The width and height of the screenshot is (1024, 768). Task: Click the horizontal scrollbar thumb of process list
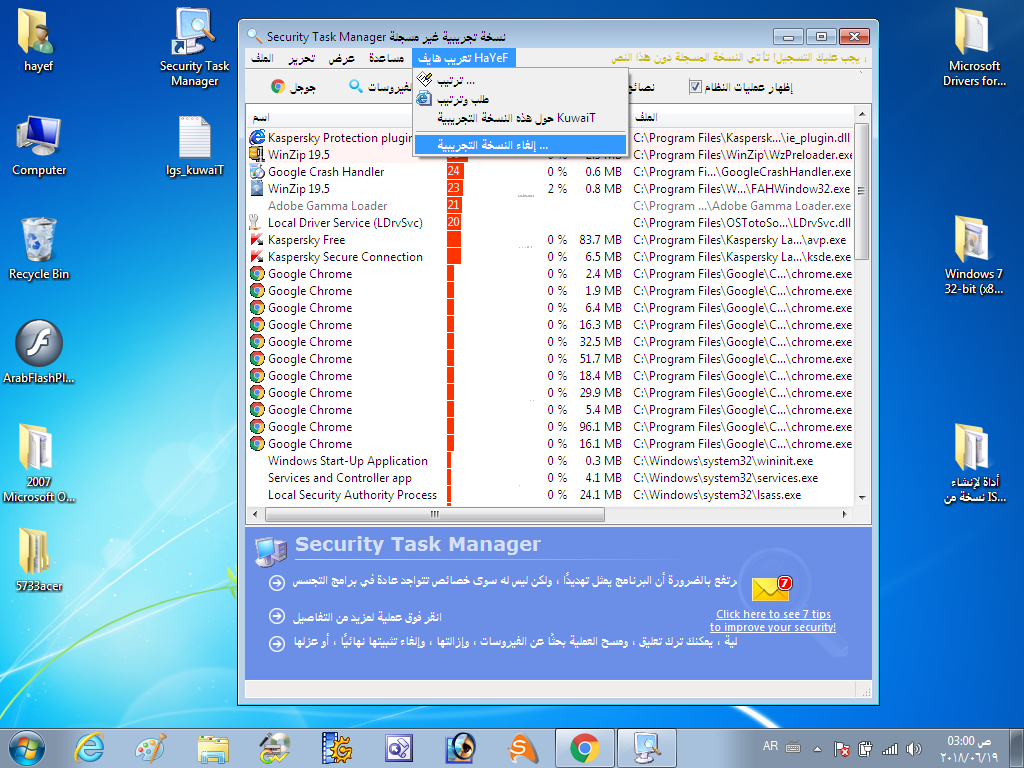point(435,515)
